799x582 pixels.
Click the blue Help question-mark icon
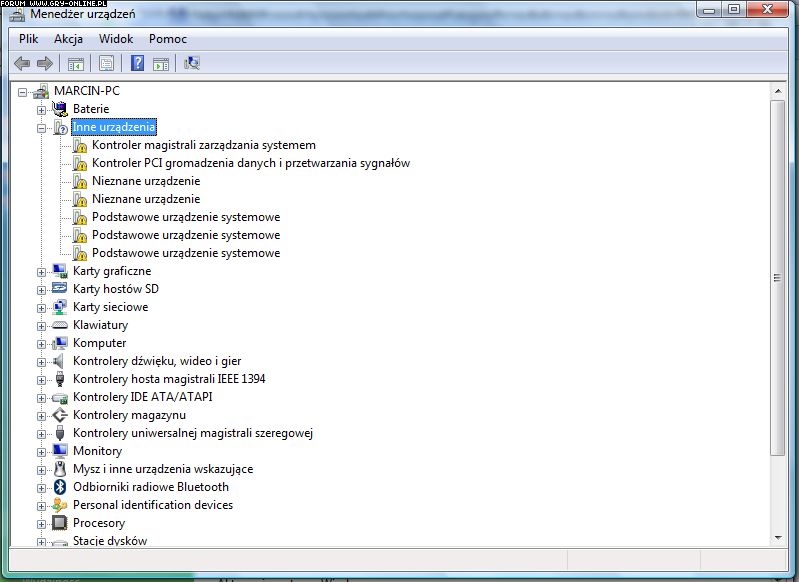click(x=137, y=63)
